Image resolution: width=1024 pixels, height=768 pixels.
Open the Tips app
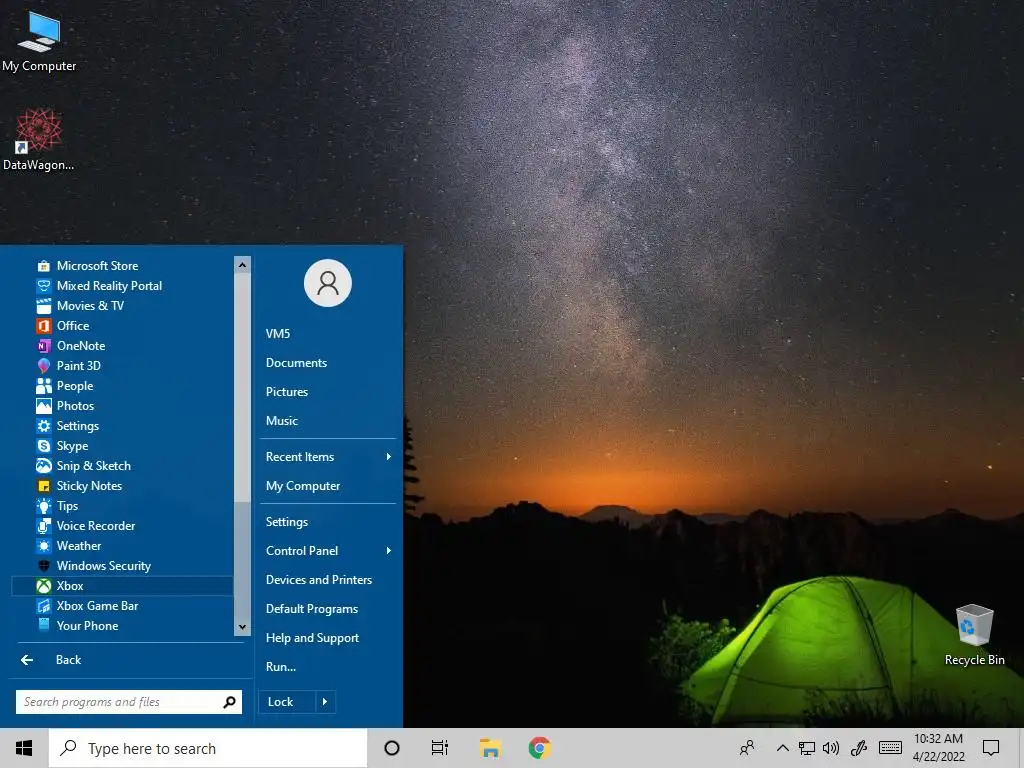point(122,505)
